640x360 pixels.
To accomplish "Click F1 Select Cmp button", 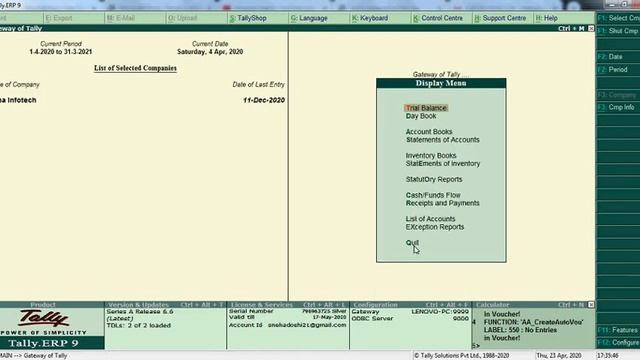I will 618,18.
